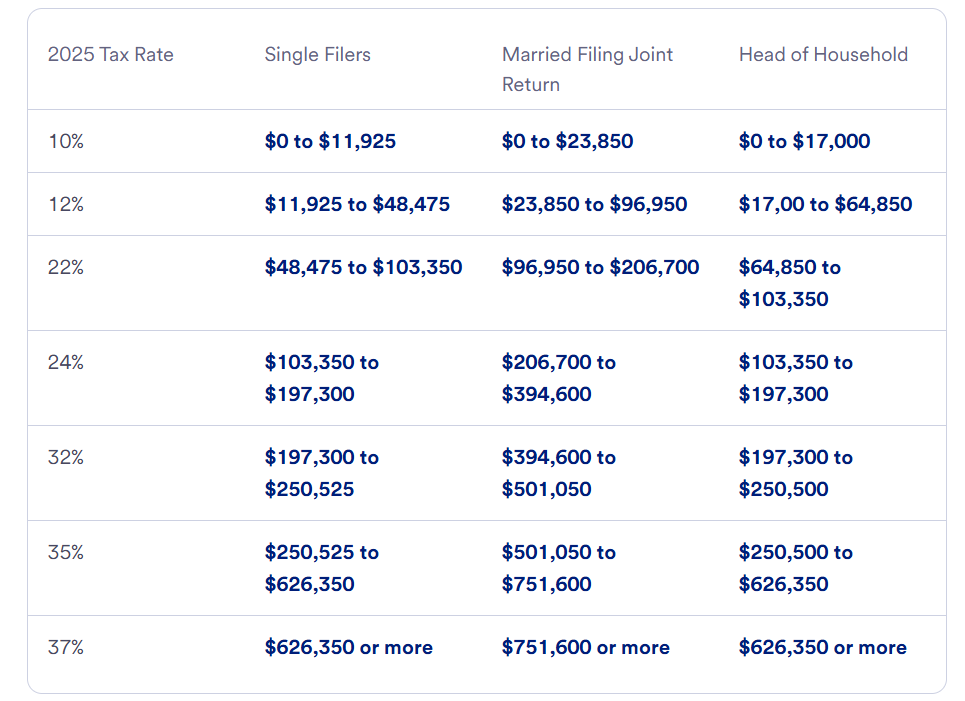Click "$751,600 or more" married cell

585,647
